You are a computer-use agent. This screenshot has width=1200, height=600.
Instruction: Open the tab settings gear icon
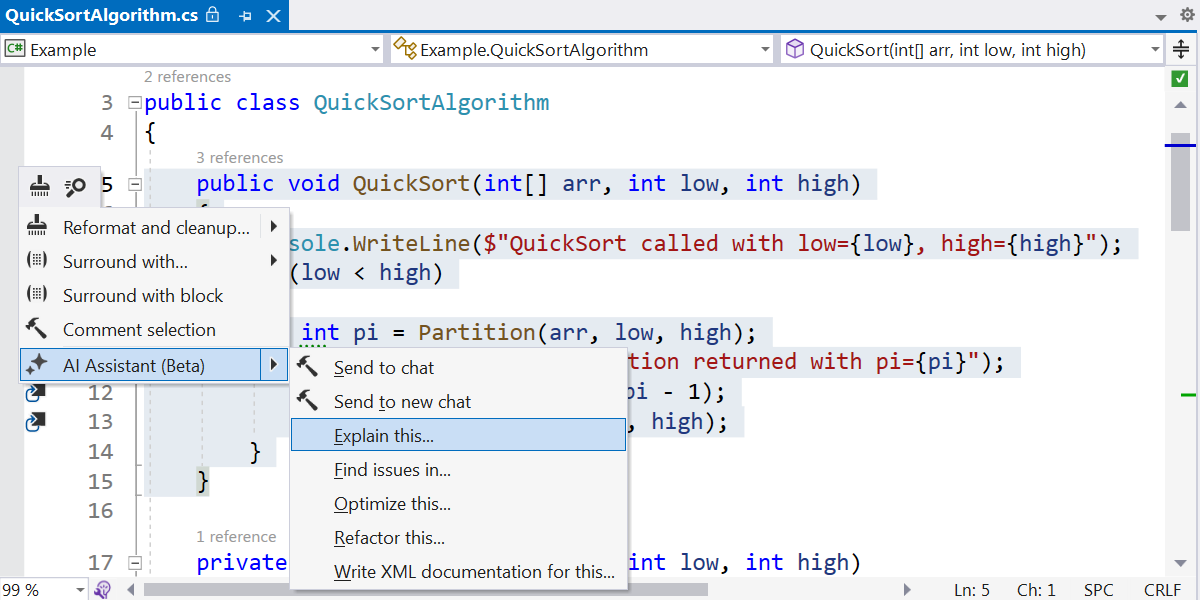pos(1188,15)
